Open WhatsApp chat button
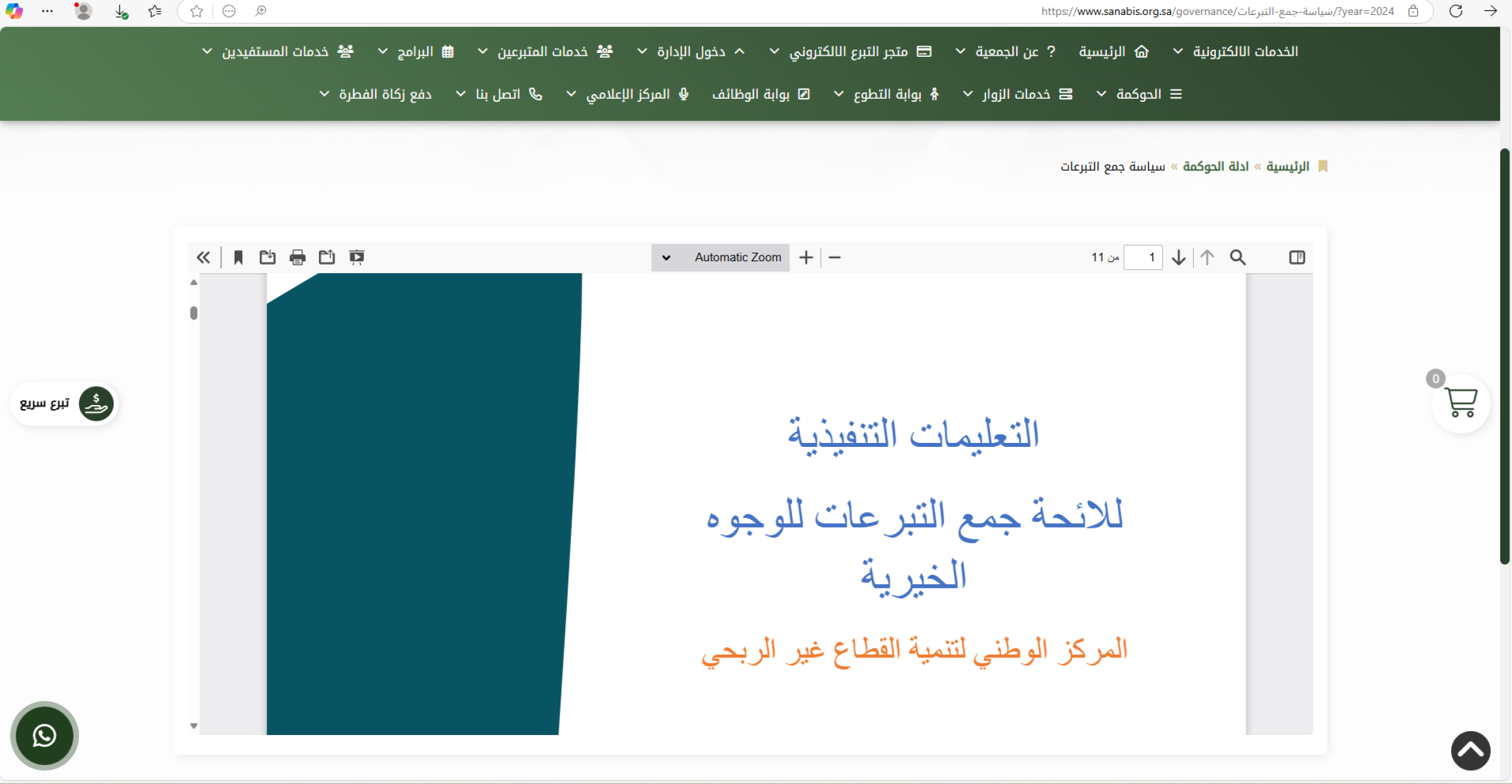Viewport: 1512px width, 784px height. click(44, 736)
